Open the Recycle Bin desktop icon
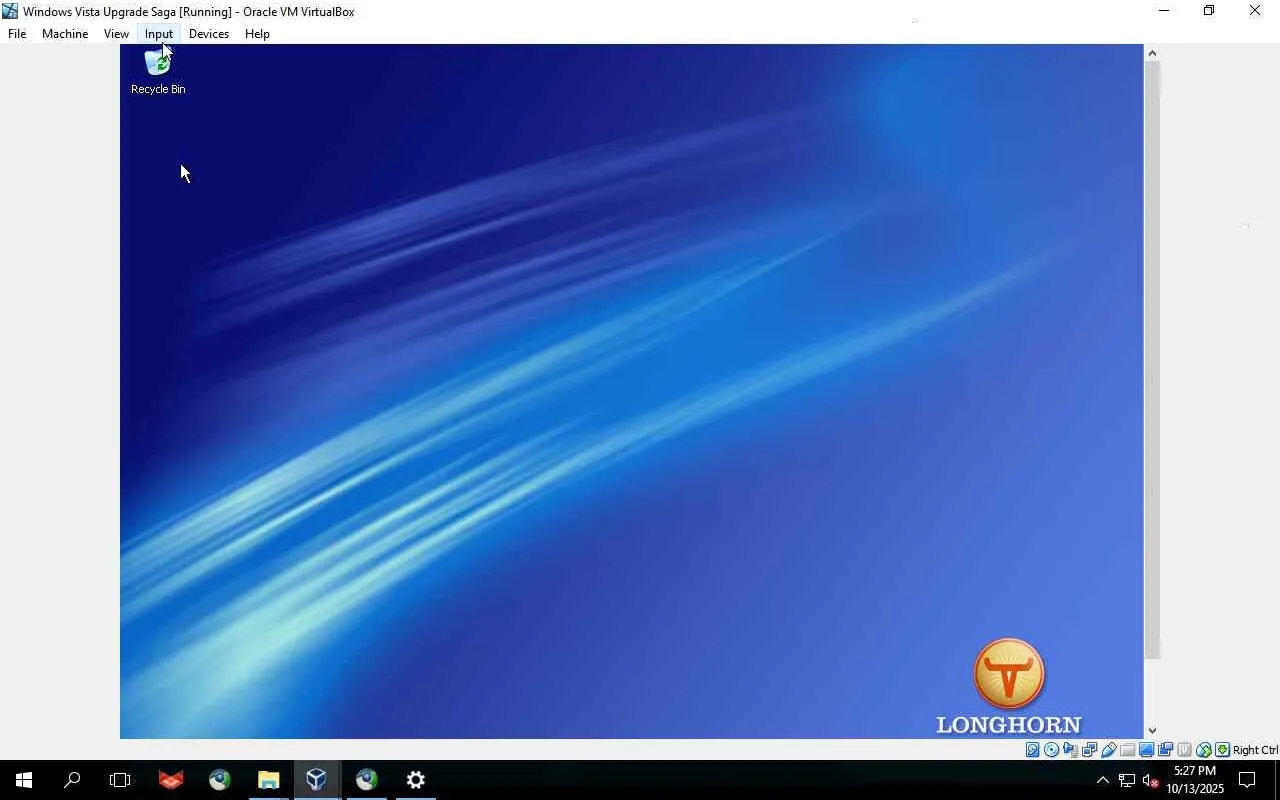 tap(158, 72)
